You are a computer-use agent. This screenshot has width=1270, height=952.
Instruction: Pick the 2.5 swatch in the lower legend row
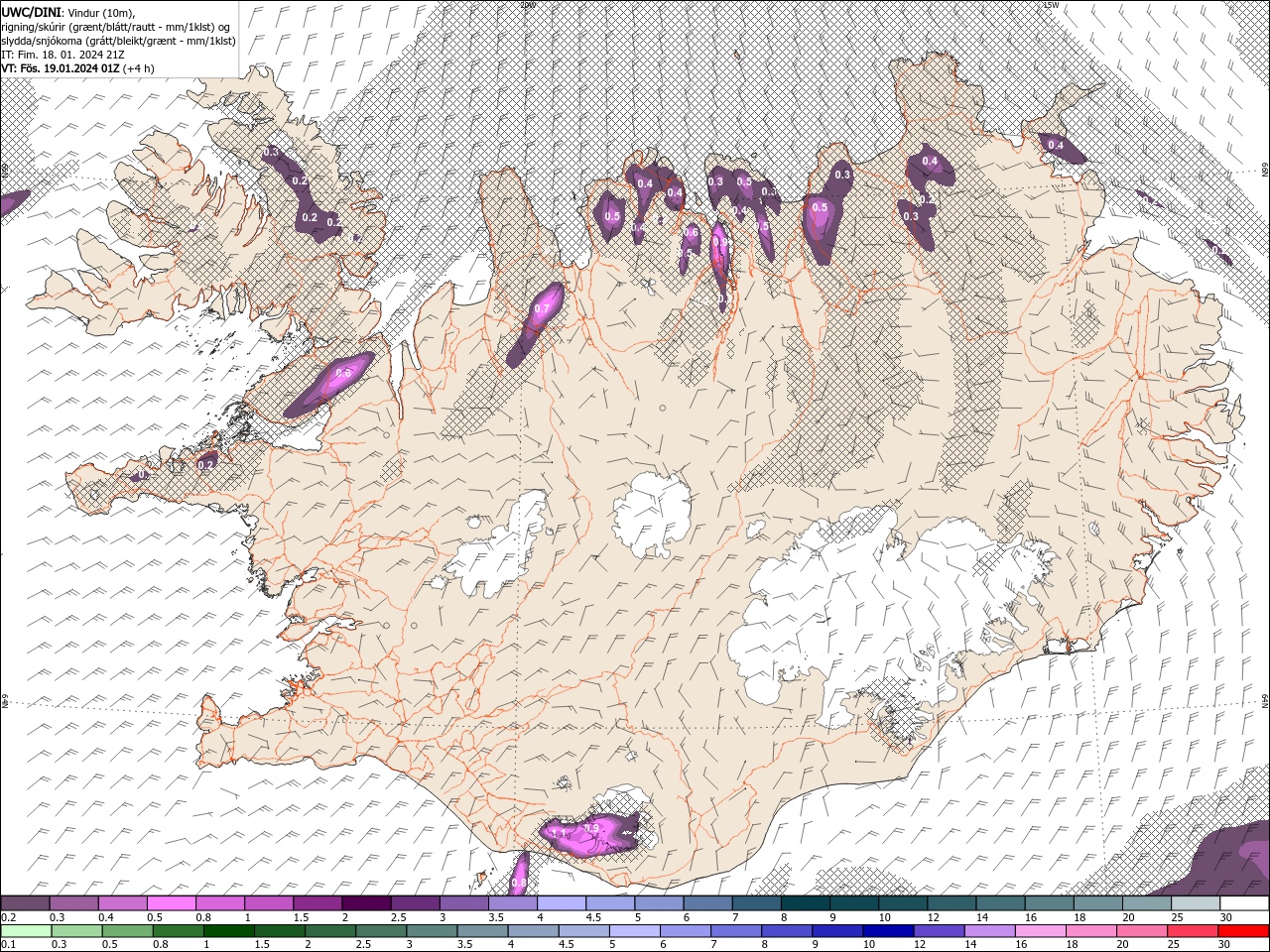[x=380, y=931]
